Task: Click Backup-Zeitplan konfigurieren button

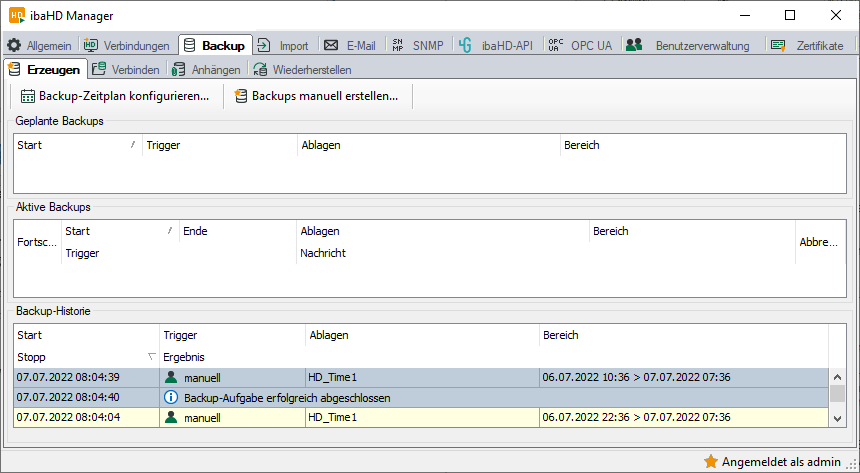Action: pyautogui.click(x=115, y=96)
